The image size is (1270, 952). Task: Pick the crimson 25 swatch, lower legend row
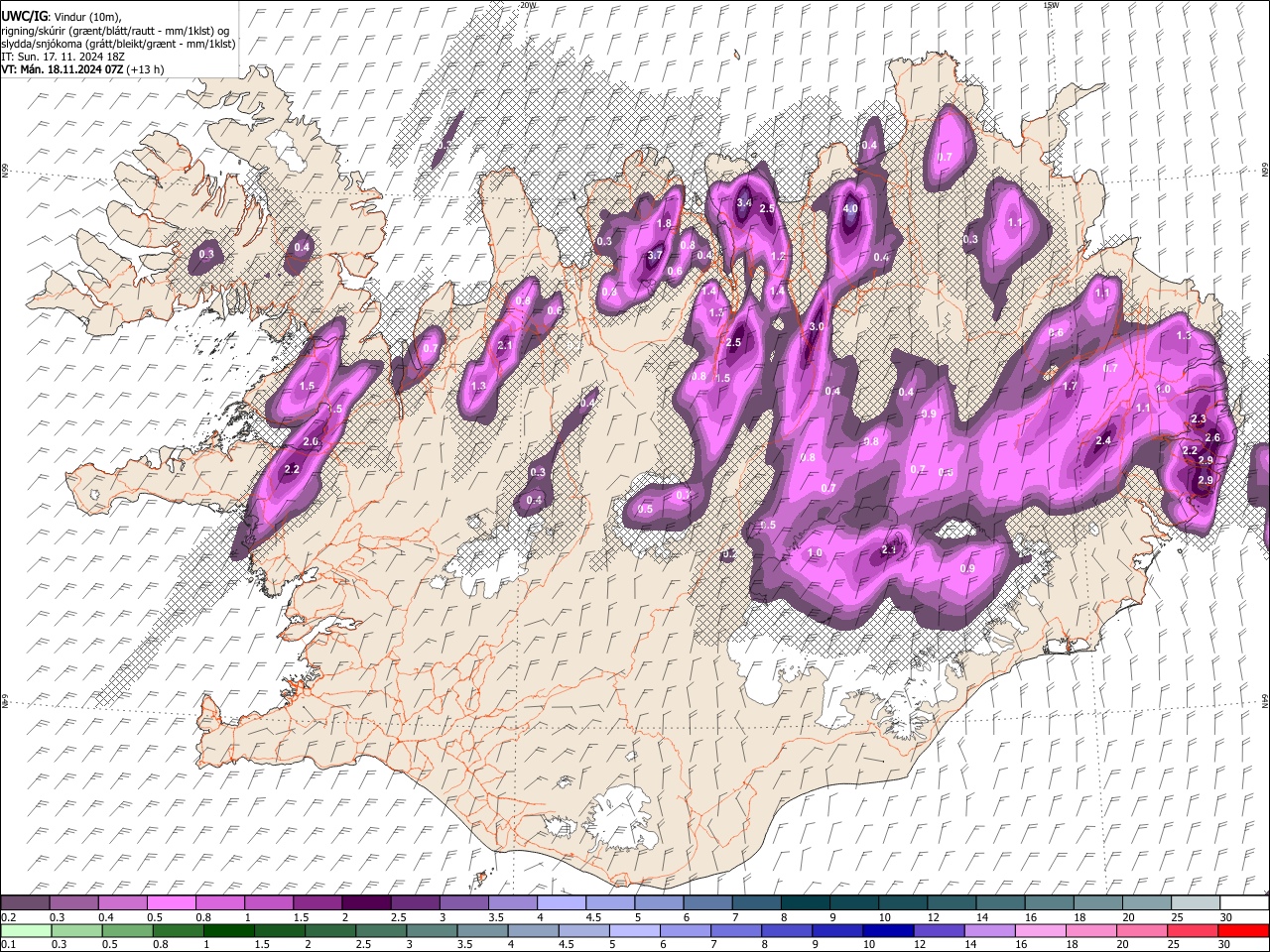(x=1192, y=930)
